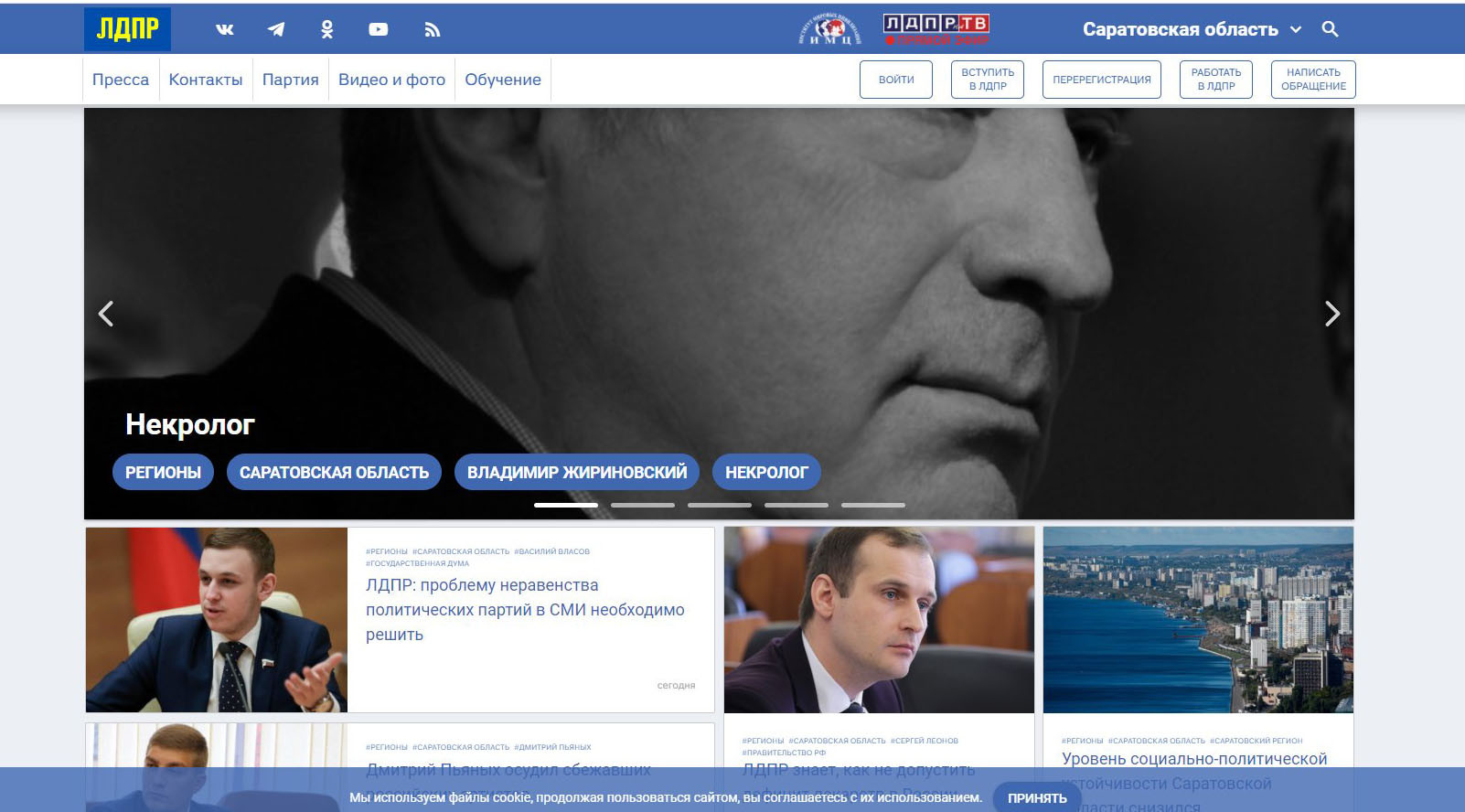Click the ЛДПР logo in header
Viewport: 1465px width, 812px height.
click(x=127, y=29)
